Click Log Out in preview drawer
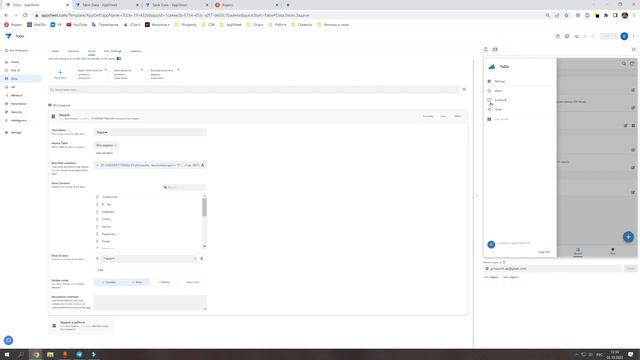 coord(544,252)
